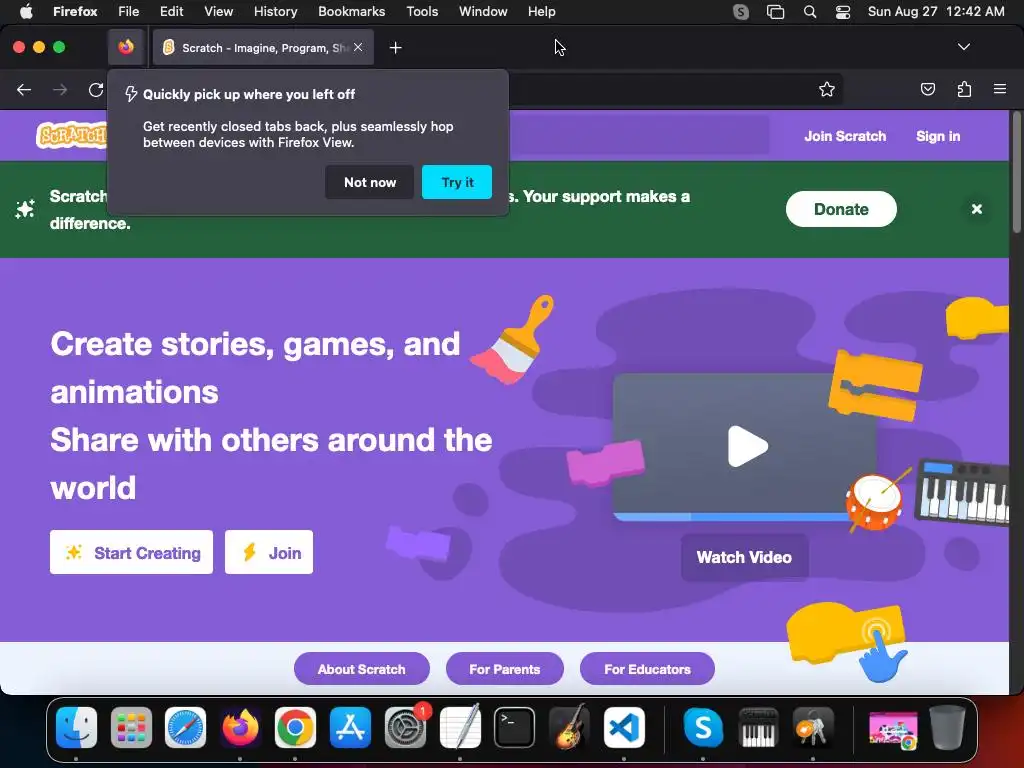Open the piano keyboard app in dock
Viewport: 1024px width, 768px height.
pyautogui.click(x=758, y=727)
